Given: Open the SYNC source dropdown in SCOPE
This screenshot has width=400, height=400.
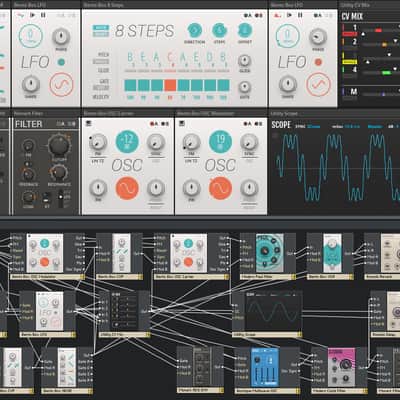Looking at the screenshot, I should [x=314, y=127].
